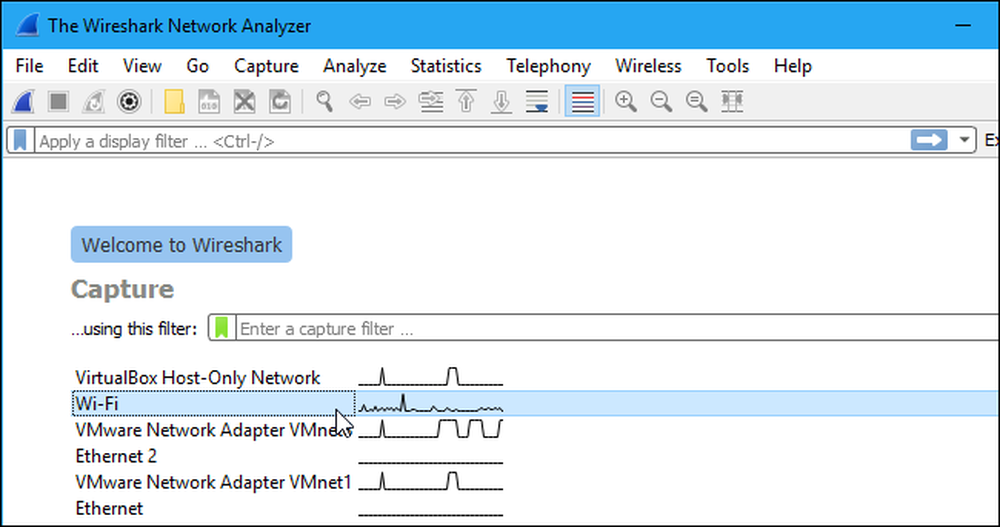This screenshot has width=1000, height=527.
Task: Open the Wireless menu
Action: 648,66
